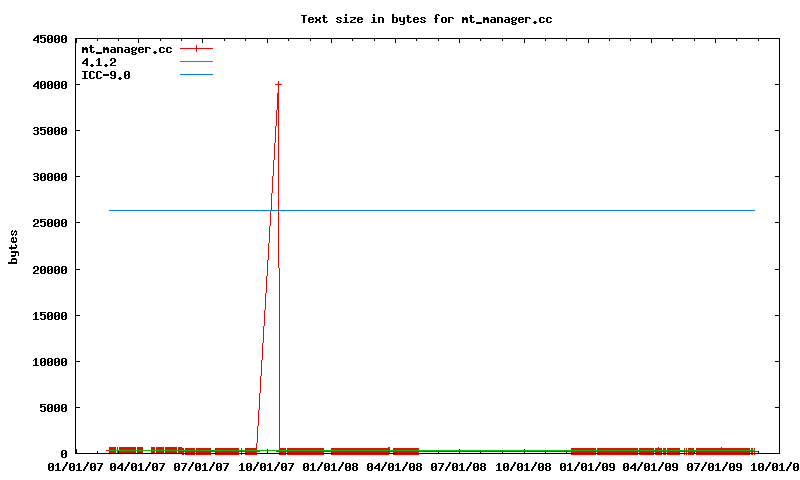
Task: Click the 07/01/09 x-axis date label
Action: click(715, 466)
